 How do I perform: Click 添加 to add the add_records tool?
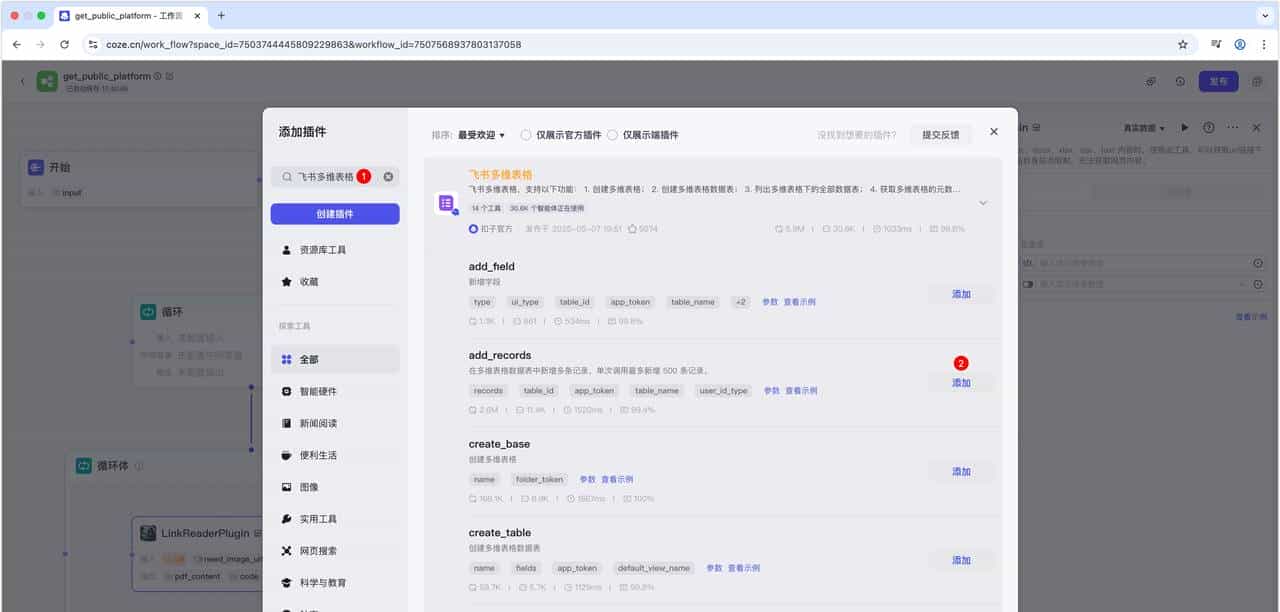[961, 381]
